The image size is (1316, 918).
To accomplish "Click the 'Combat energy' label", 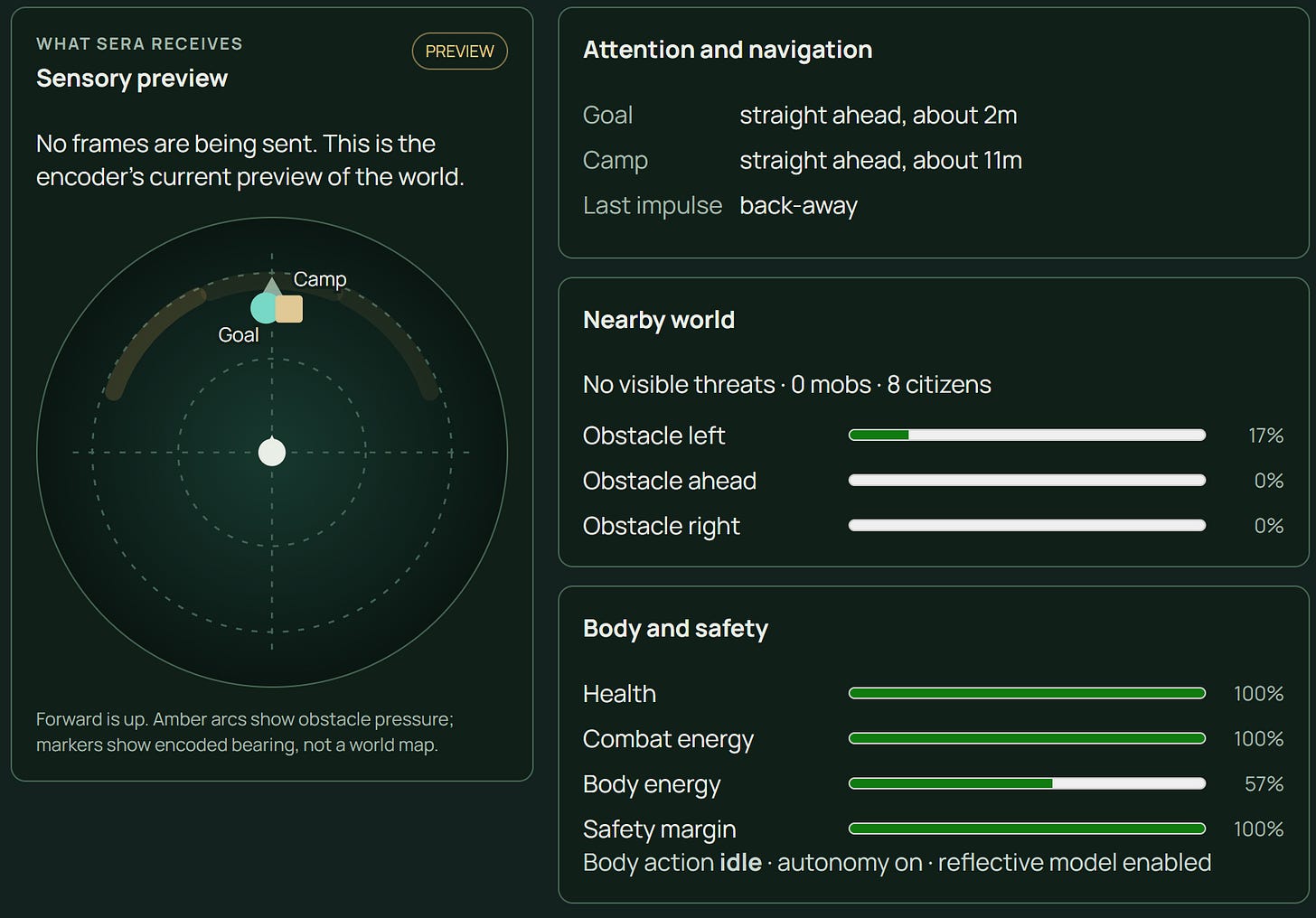I will tap(668, 739).
